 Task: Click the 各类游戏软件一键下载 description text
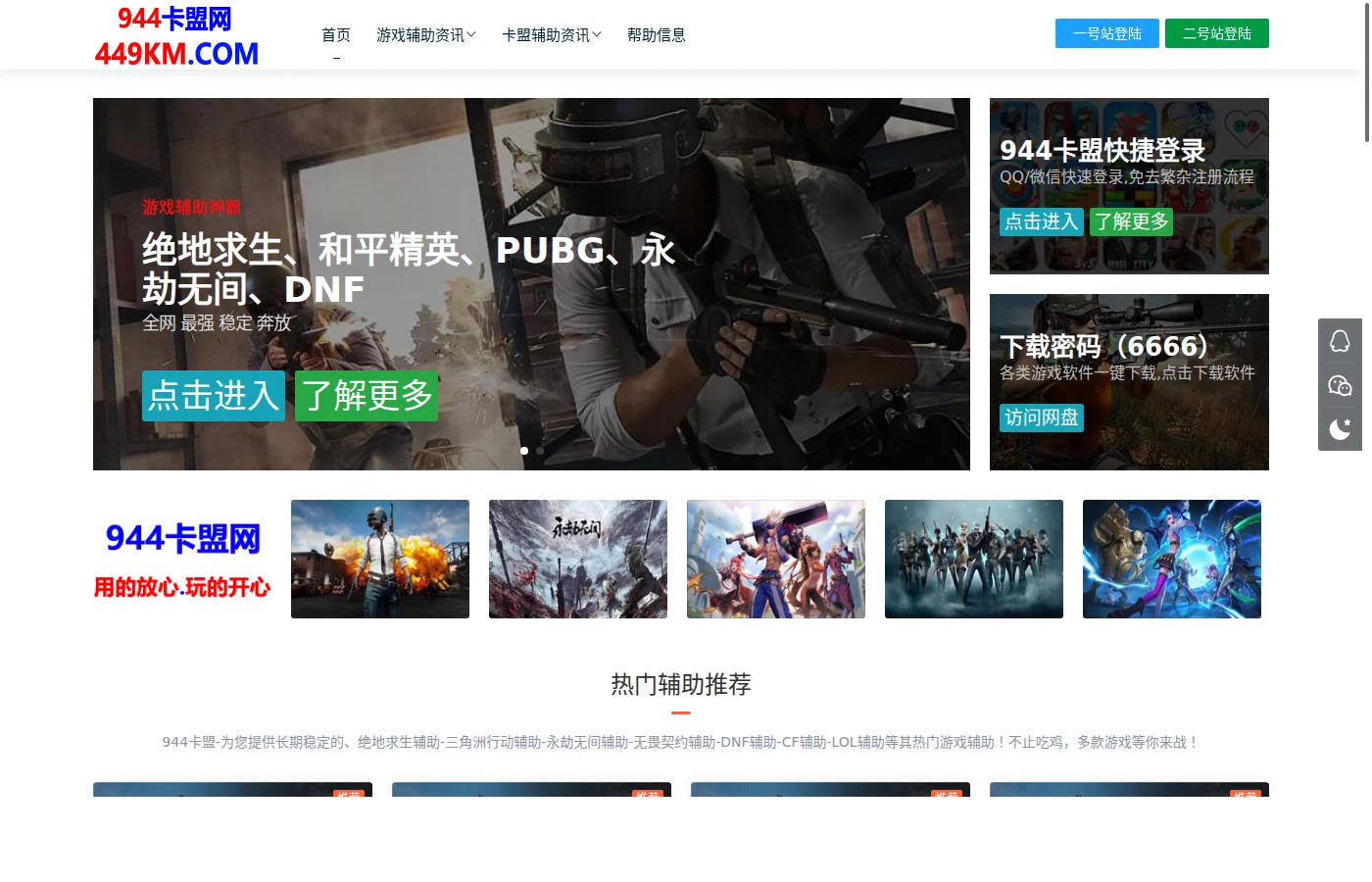1127,372
